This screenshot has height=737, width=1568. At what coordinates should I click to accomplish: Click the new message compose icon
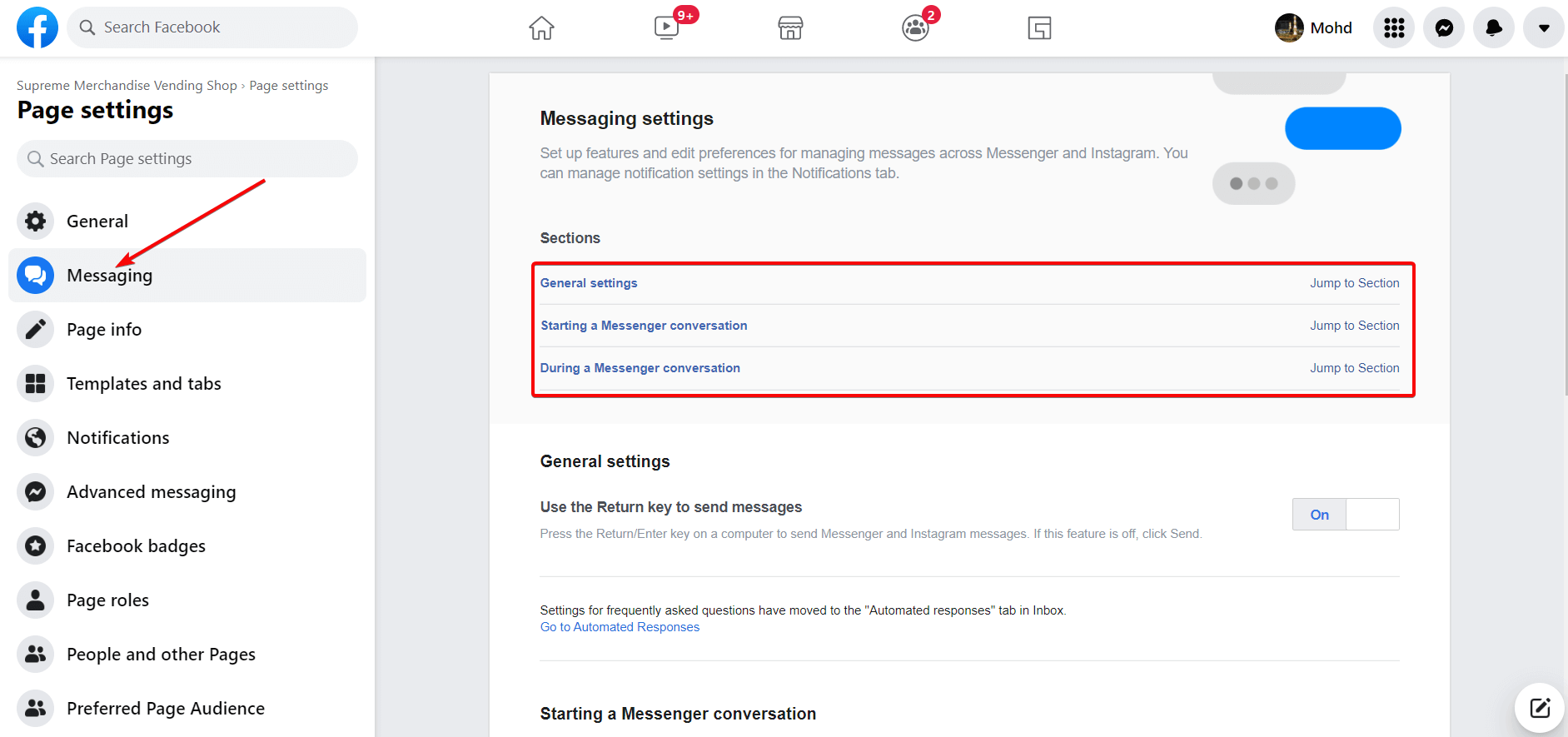pos(1540,708)
